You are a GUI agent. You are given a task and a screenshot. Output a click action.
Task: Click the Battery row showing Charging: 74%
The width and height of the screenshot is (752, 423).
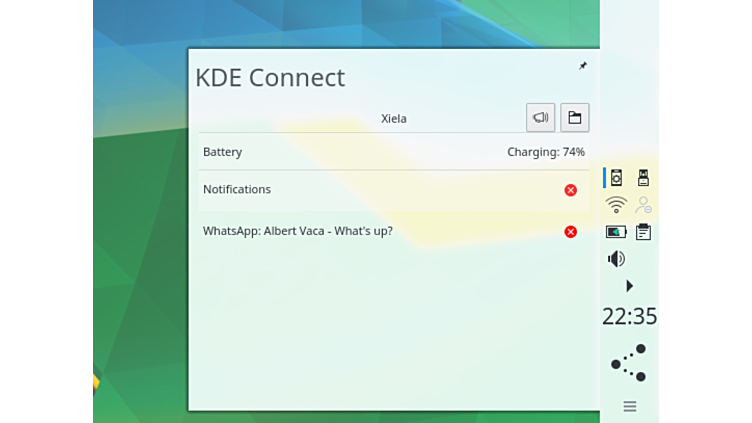(x=393, y=152)
